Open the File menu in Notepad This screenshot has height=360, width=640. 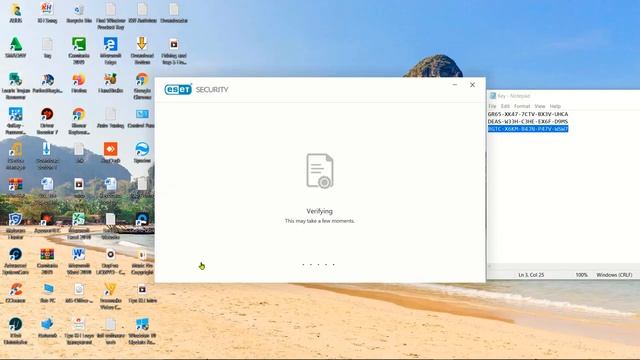492,106
